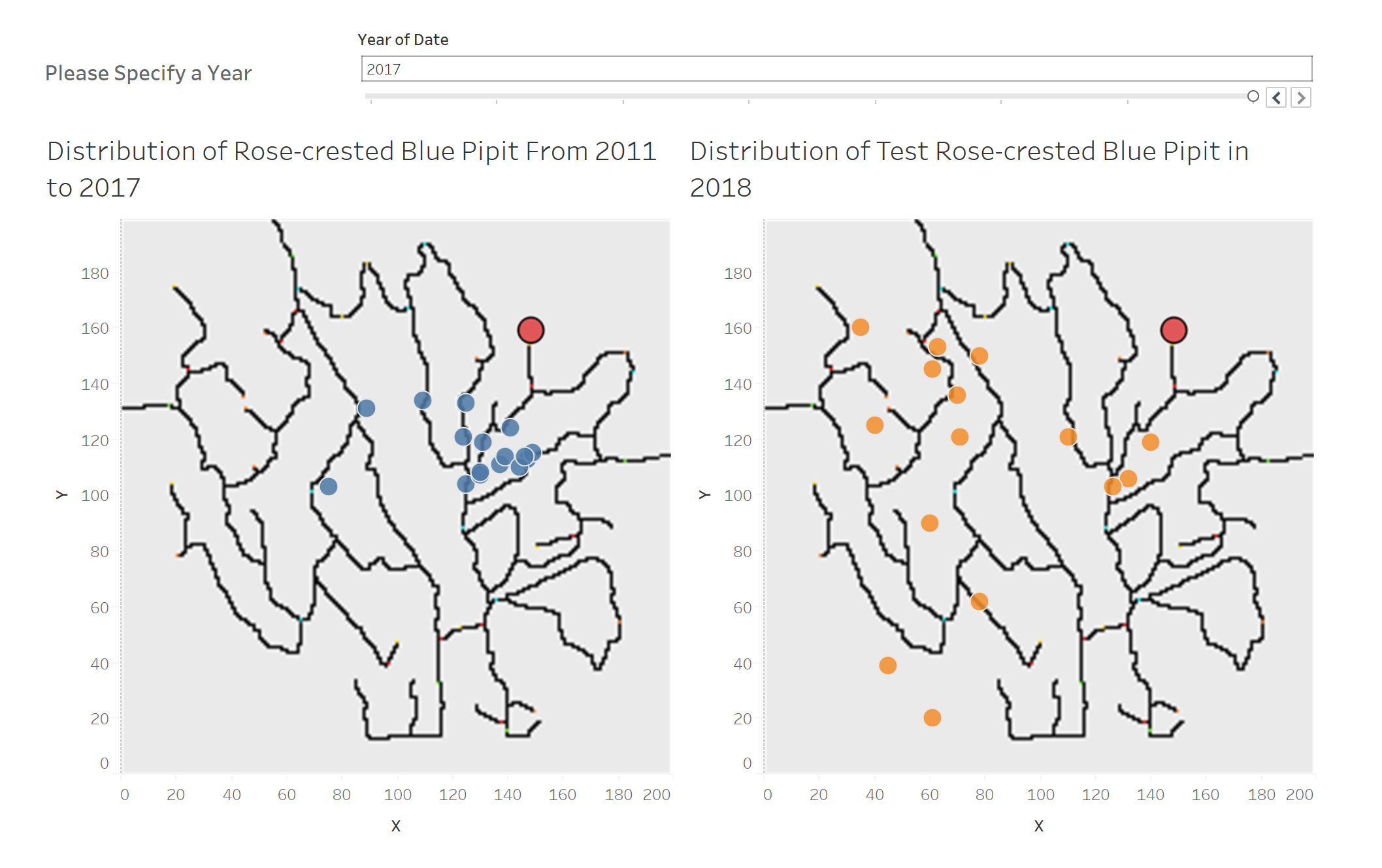Viewport: 1382px width, 868px height.
Task: Select red marker on left map
Action: [531, 330]
